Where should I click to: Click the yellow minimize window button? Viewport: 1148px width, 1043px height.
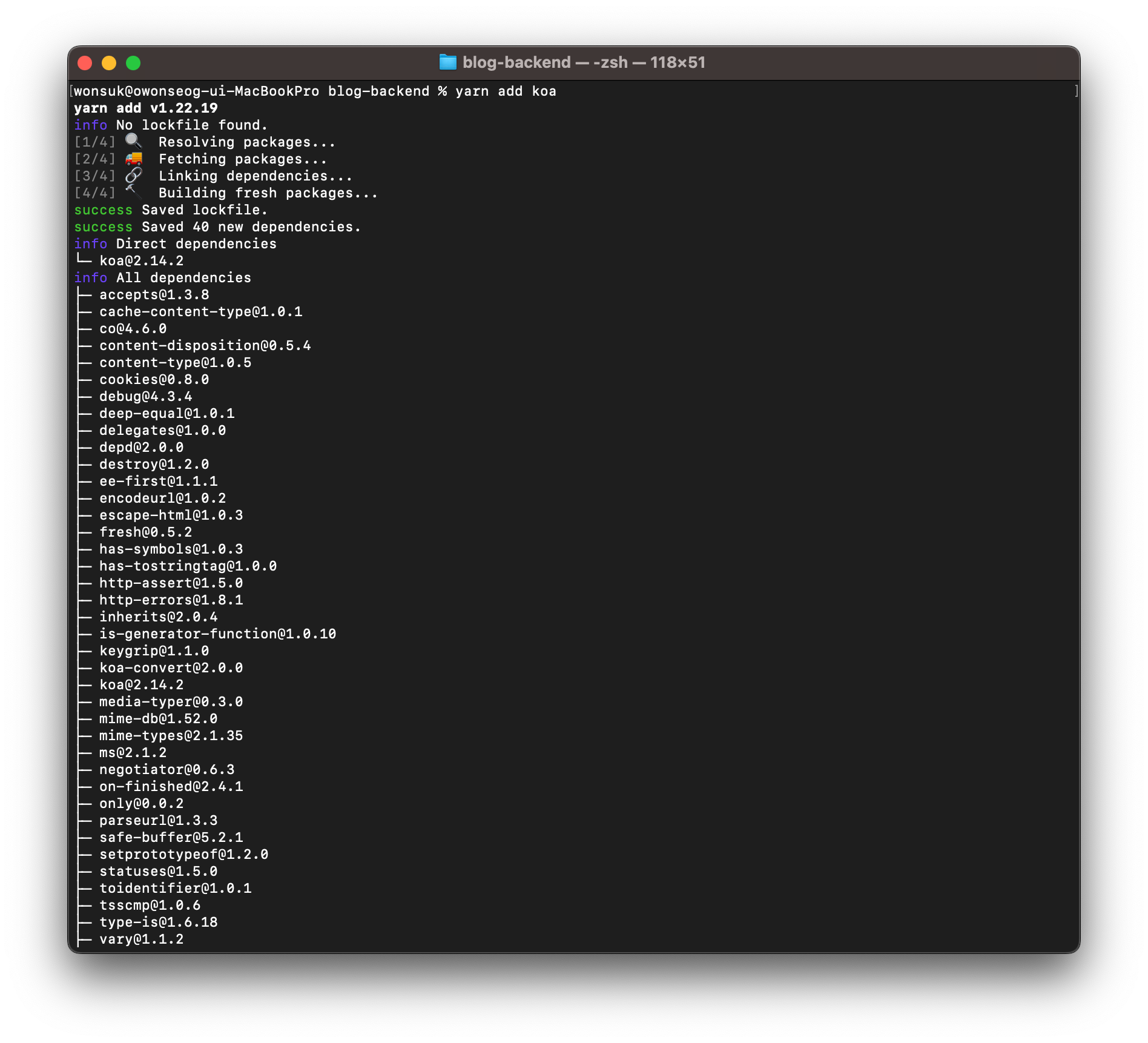[109, 63]
